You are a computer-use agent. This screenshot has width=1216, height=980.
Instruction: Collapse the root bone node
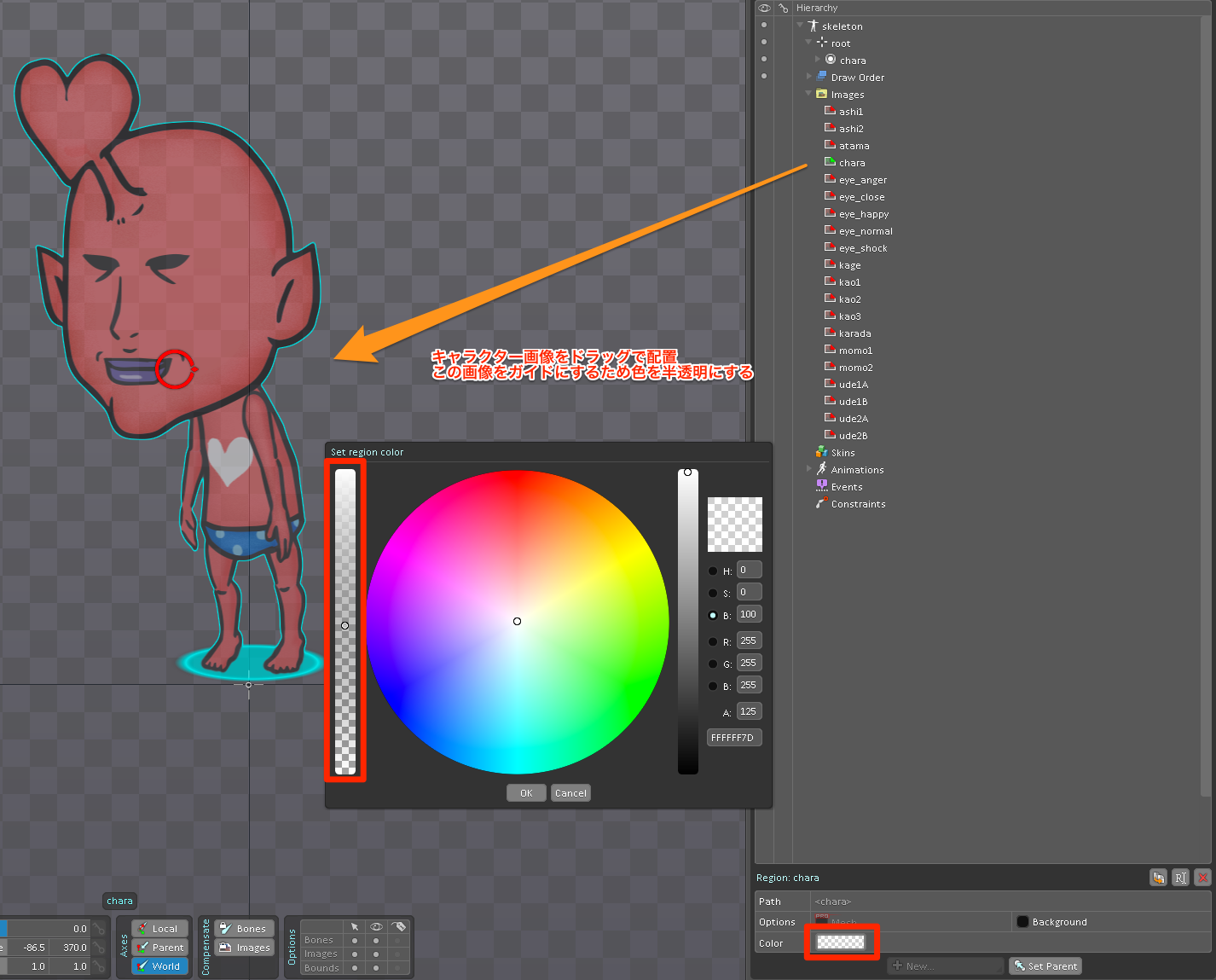coord(808,42)
